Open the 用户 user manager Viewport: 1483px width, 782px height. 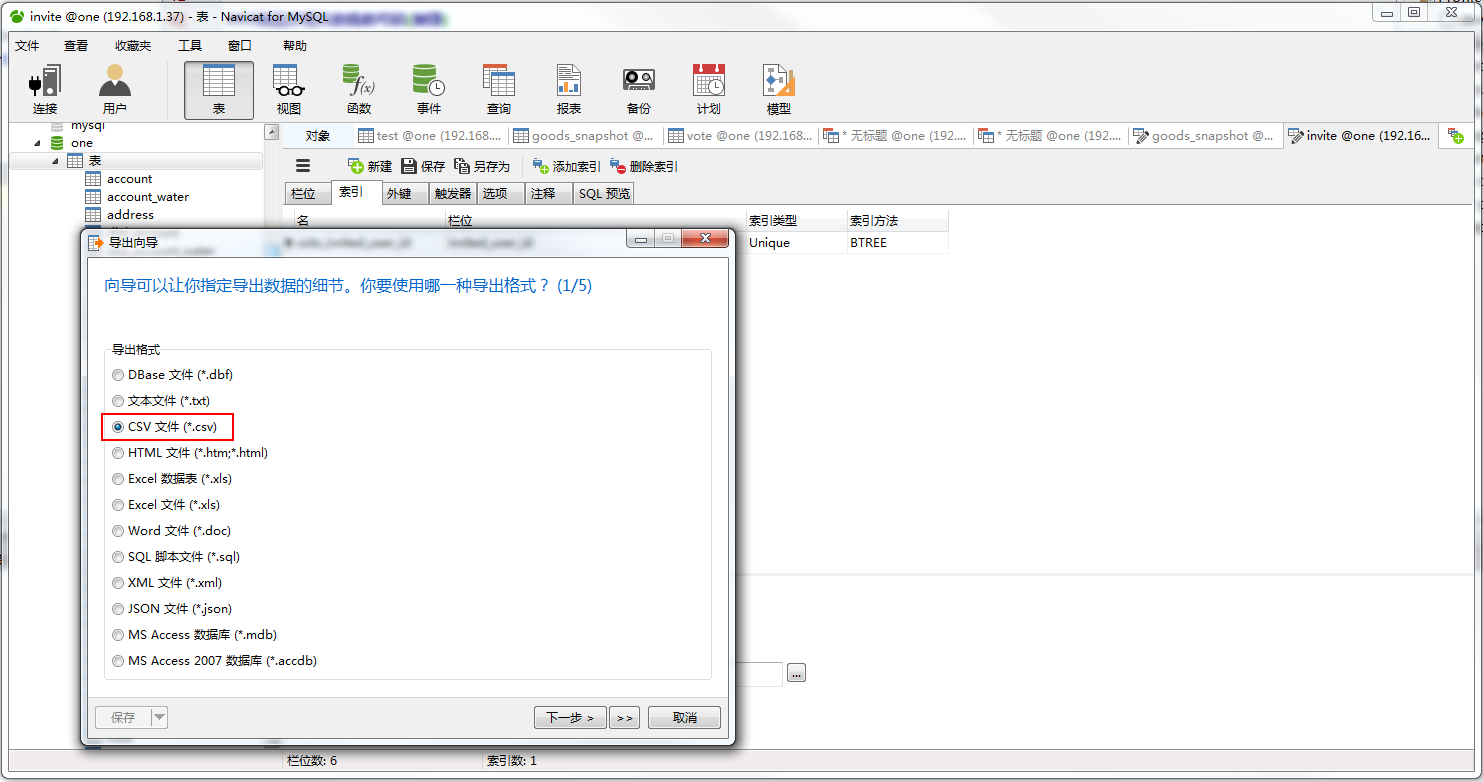point(115,90)
